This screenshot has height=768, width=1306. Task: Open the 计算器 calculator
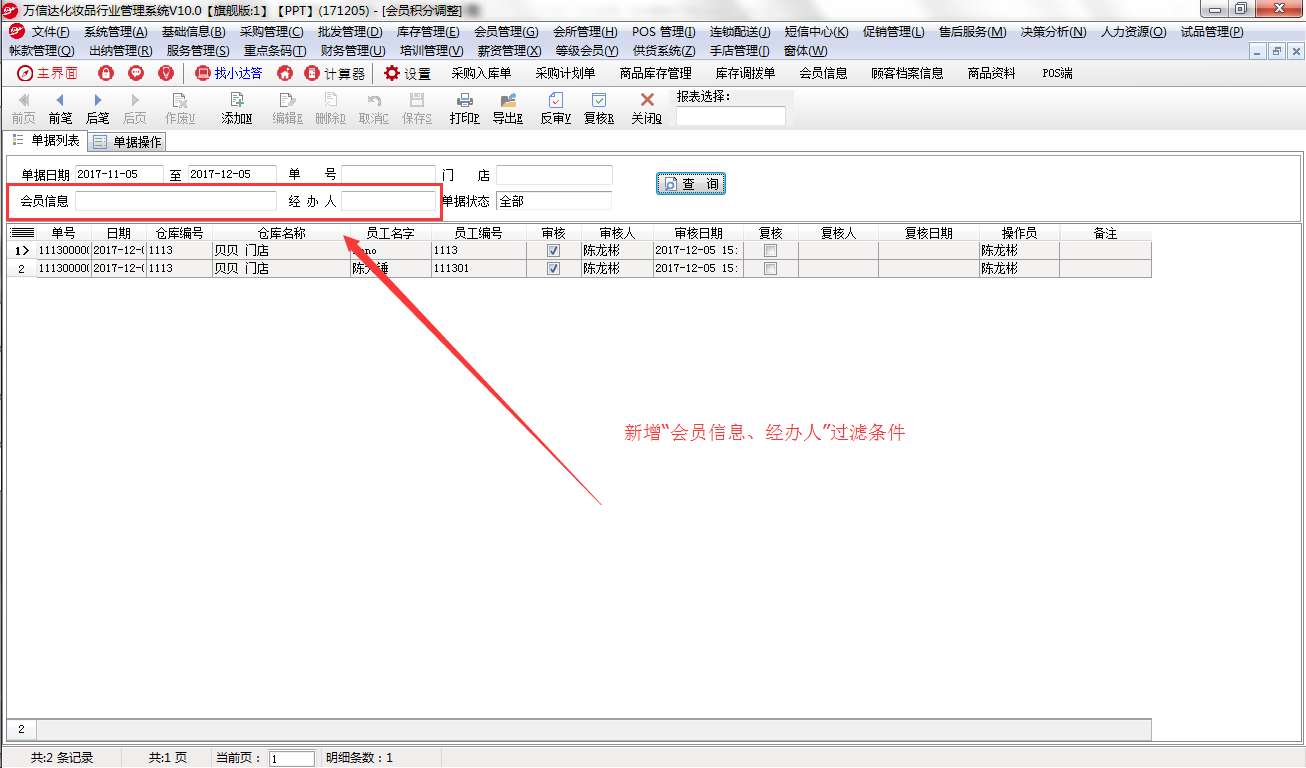tap(335, 73)
